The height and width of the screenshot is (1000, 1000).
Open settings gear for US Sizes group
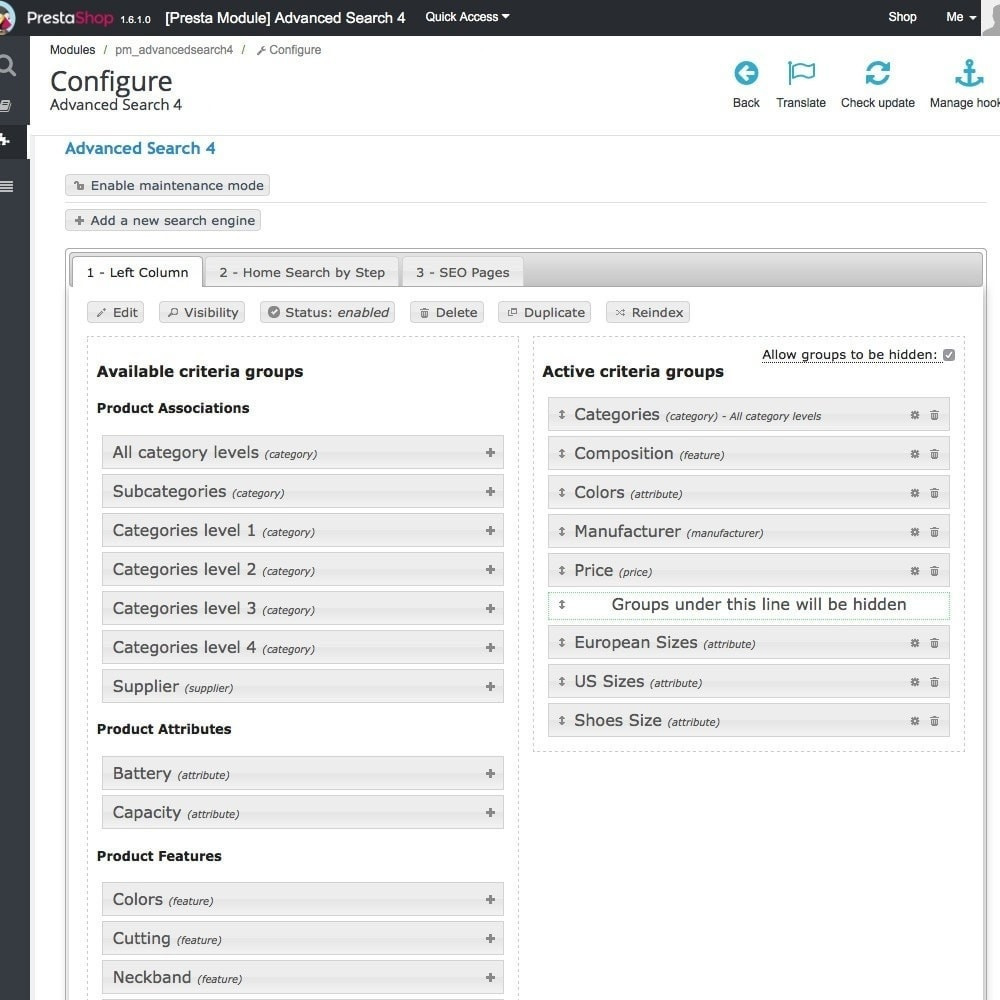[915, 681]
